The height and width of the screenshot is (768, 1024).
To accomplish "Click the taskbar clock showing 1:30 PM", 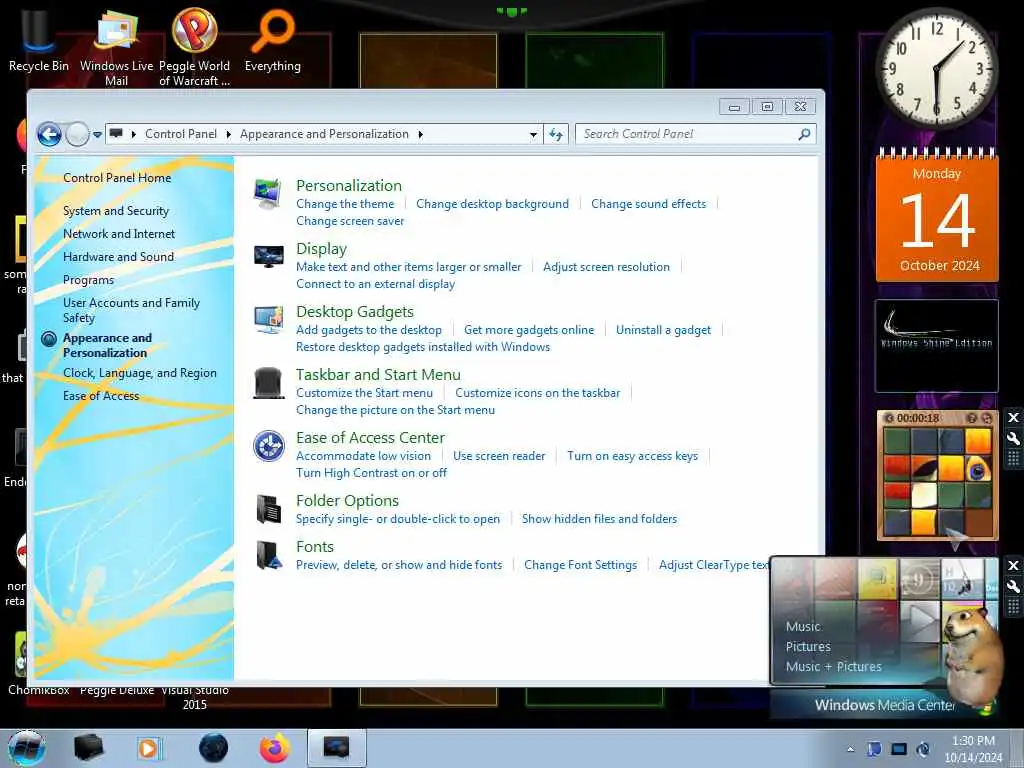I will pos(973,749).
